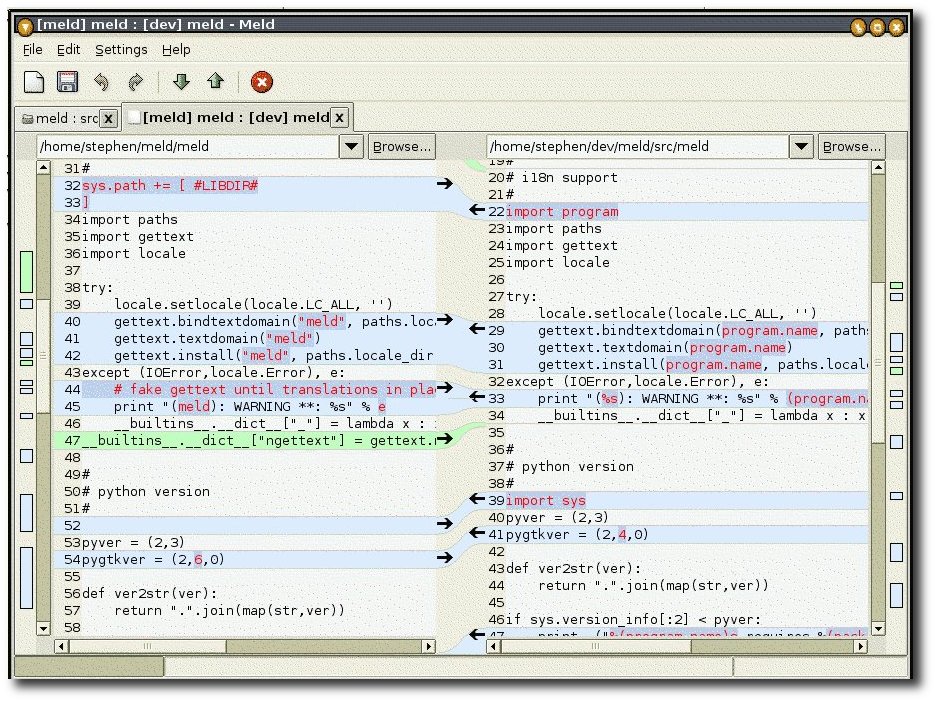Go to next difference with down arrow

pyautogui.click(x=181, y=81)
